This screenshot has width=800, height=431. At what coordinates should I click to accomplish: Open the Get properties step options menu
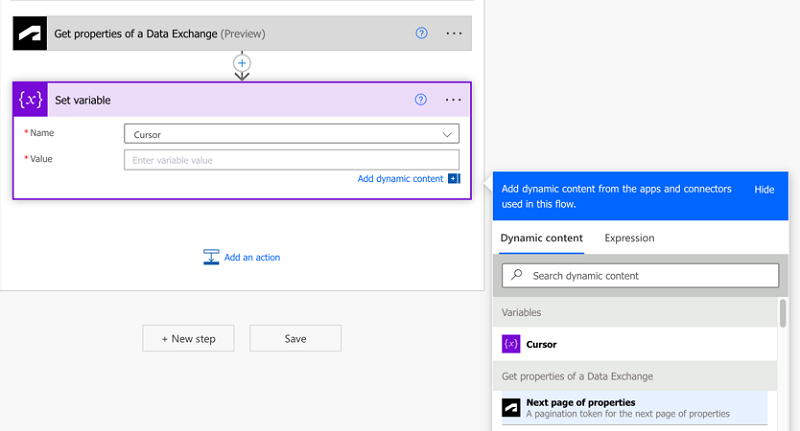coord(454,34)
